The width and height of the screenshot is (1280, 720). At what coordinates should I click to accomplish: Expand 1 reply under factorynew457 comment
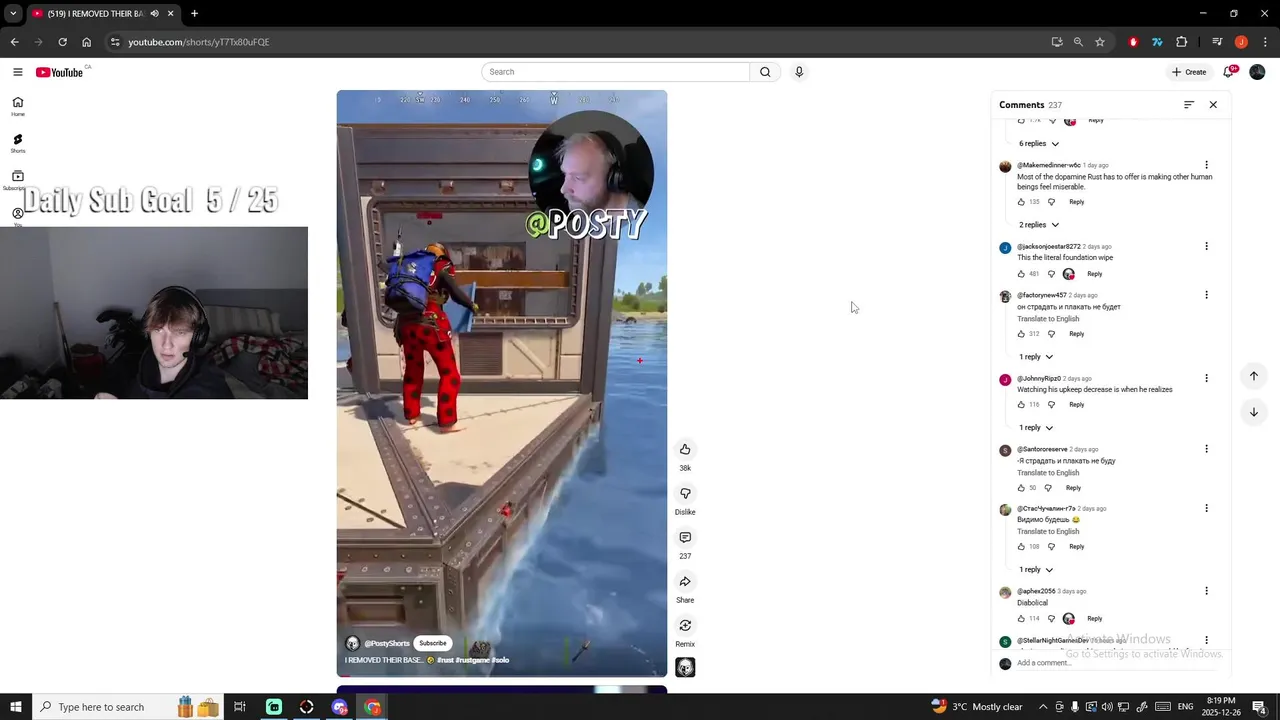[1035, 357]
